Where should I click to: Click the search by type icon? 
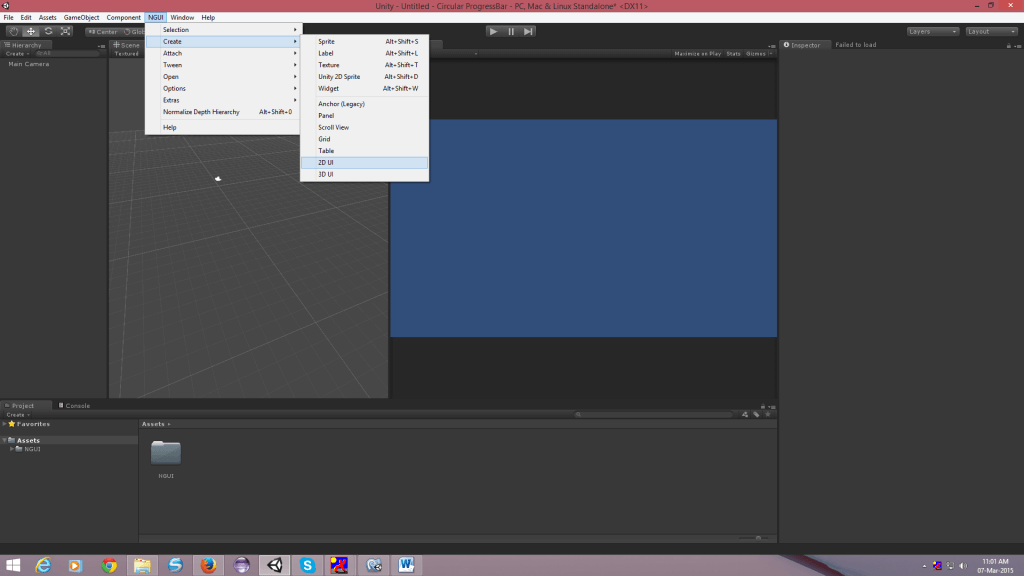(744, 415)
